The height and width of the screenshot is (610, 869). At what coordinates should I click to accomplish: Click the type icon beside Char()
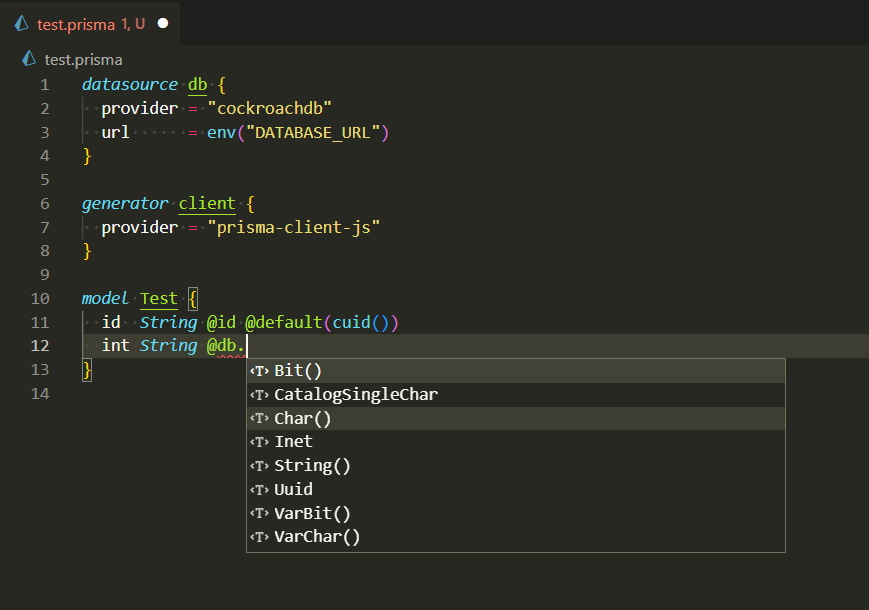pyautogui.click(x=259, y=419)
